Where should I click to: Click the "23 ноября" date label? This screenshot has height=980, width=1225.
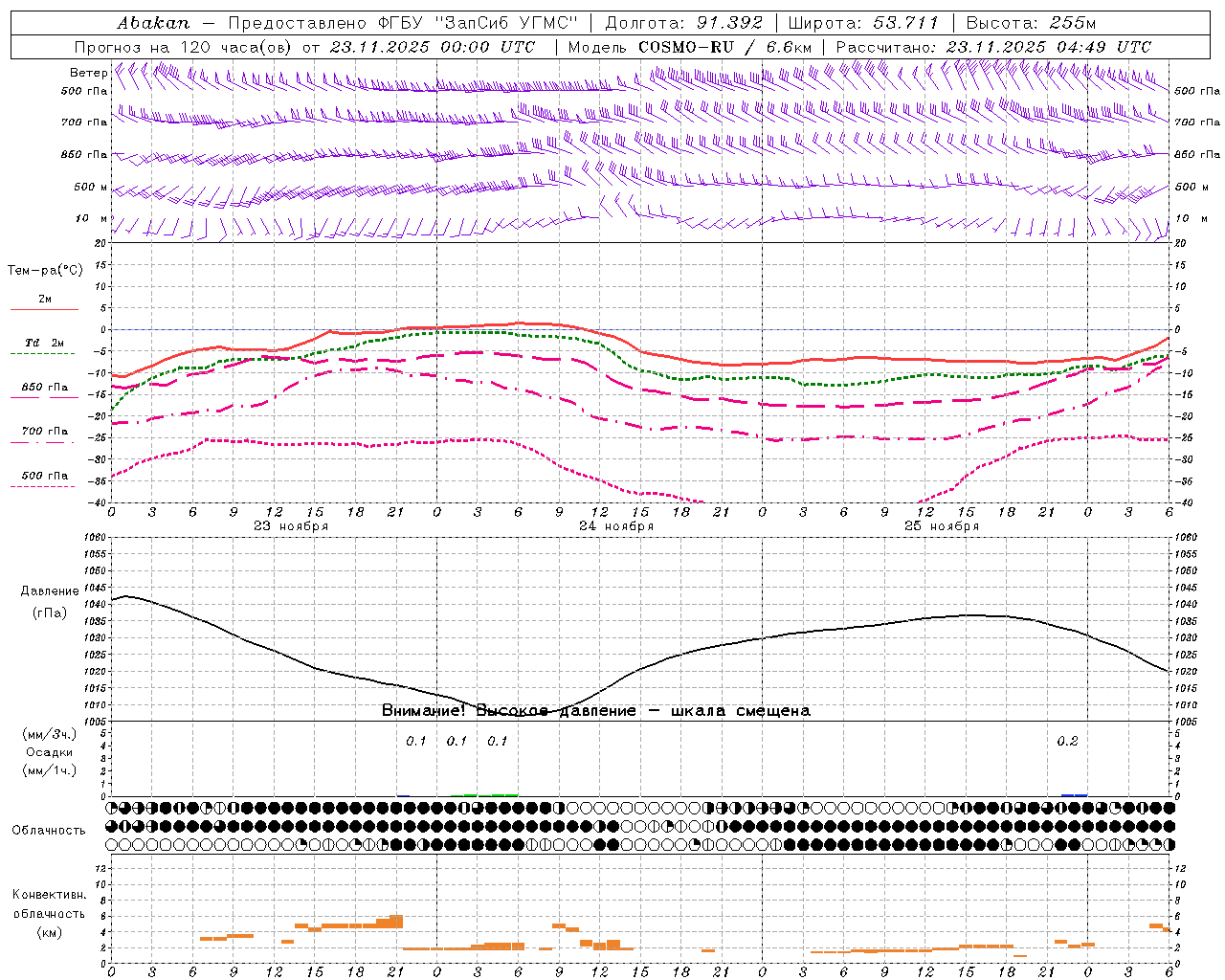pyautogui.click(x=290, y=526)
